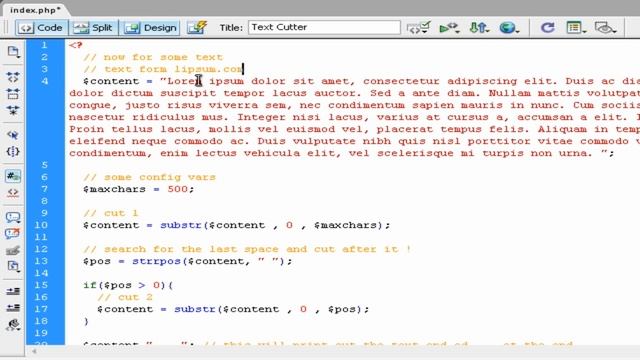Open the Format Source Code menu
The height and width of the screenshot is (360, 640).
(13, 324)
